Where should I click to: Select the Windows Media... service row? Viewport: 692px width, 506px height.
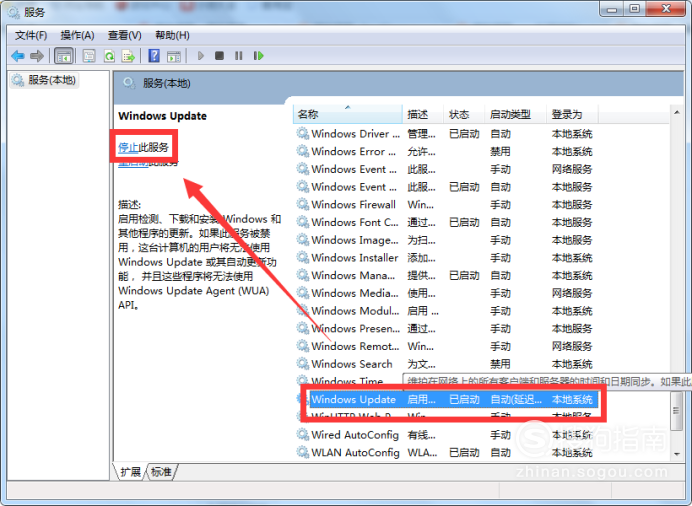pos(446,293)
